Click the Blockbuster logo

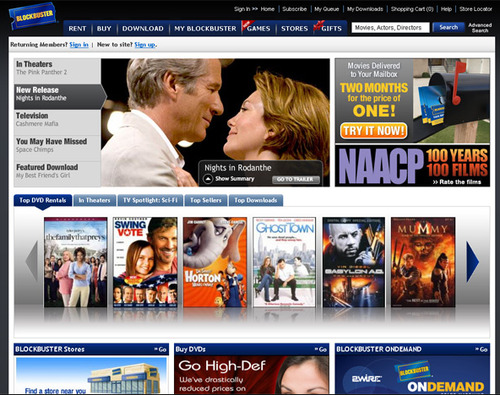[33, 16]
